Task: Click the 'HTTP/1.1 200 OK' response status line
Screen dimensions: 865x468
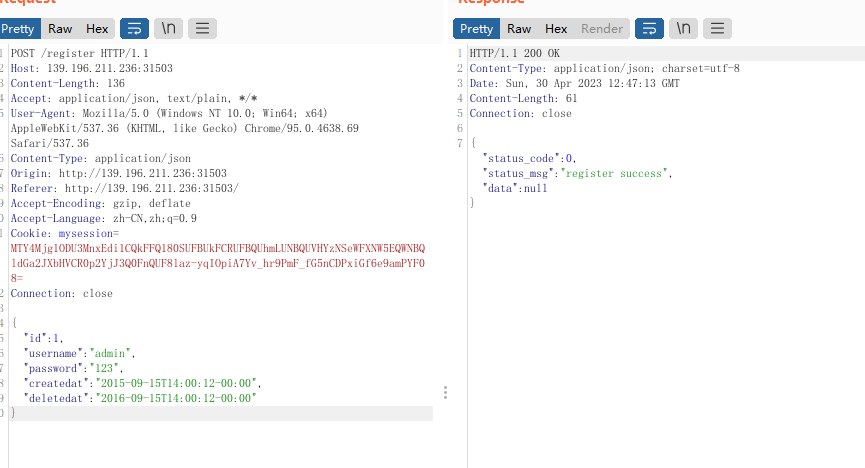Action: pos(515,54)
